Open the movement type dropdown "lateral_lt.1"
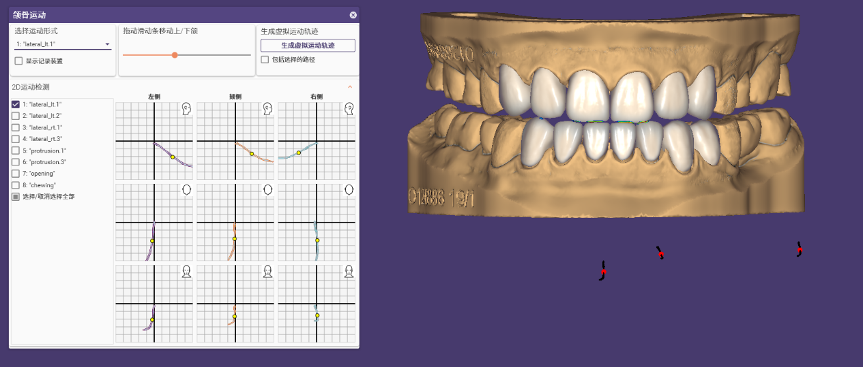 tap(63, 44)
